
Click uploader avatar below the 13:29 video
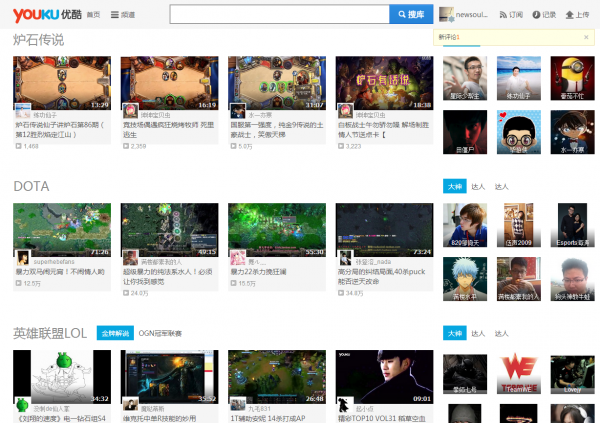point(23,111)
